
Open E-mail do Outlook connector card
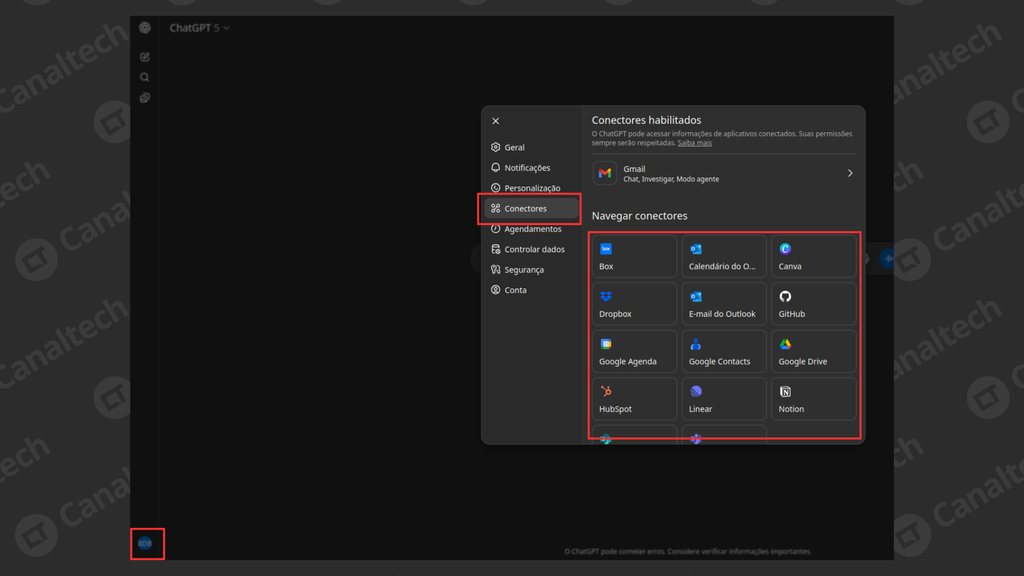pyautogui.click(x=724, y=304)
